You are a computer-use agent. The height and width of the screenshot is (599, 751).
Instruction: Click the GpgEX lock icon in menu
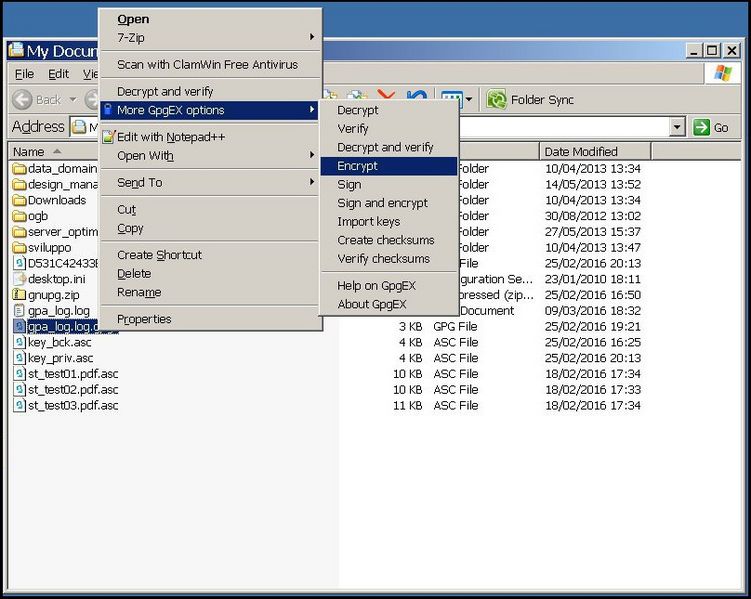[x=108, y=109]
